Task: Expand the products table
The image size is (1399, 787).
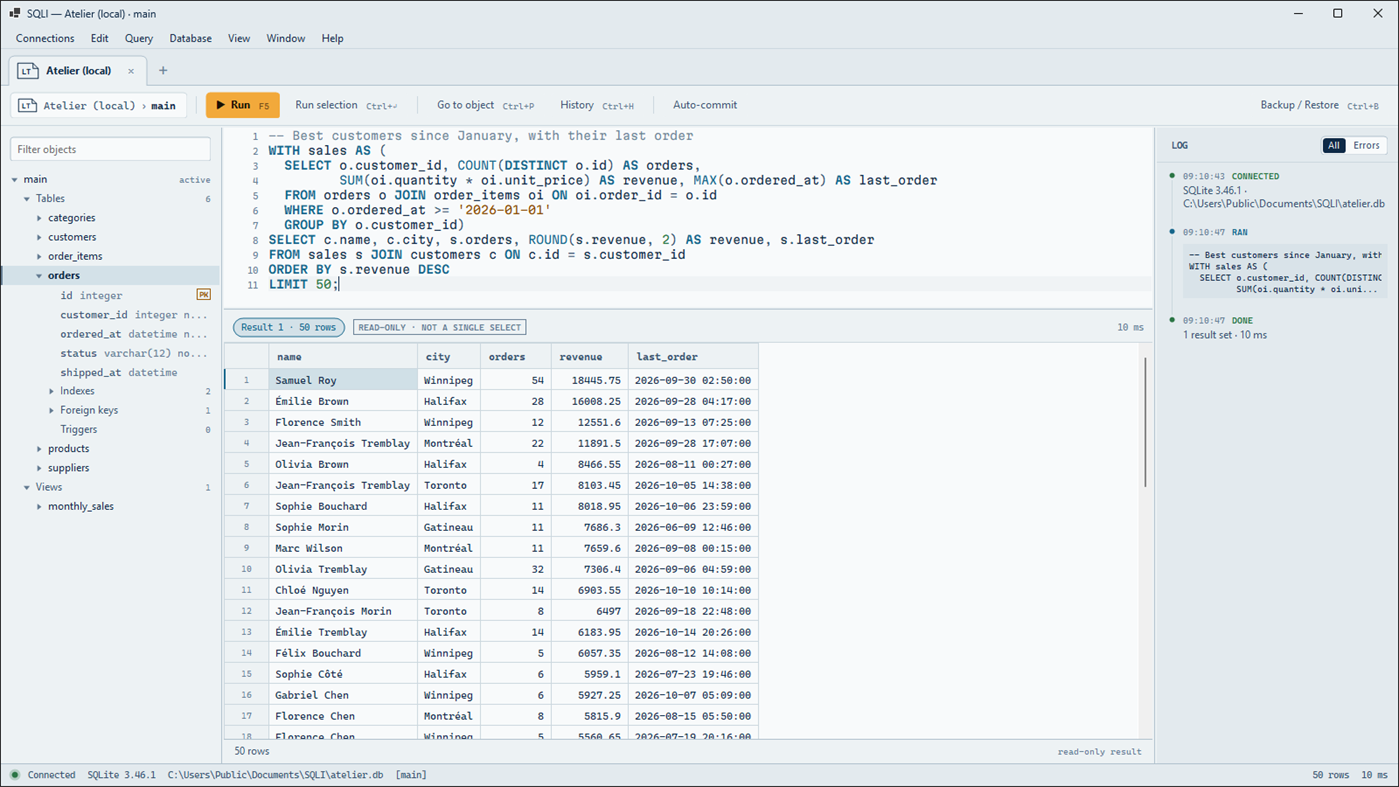Action: point(40,449)
